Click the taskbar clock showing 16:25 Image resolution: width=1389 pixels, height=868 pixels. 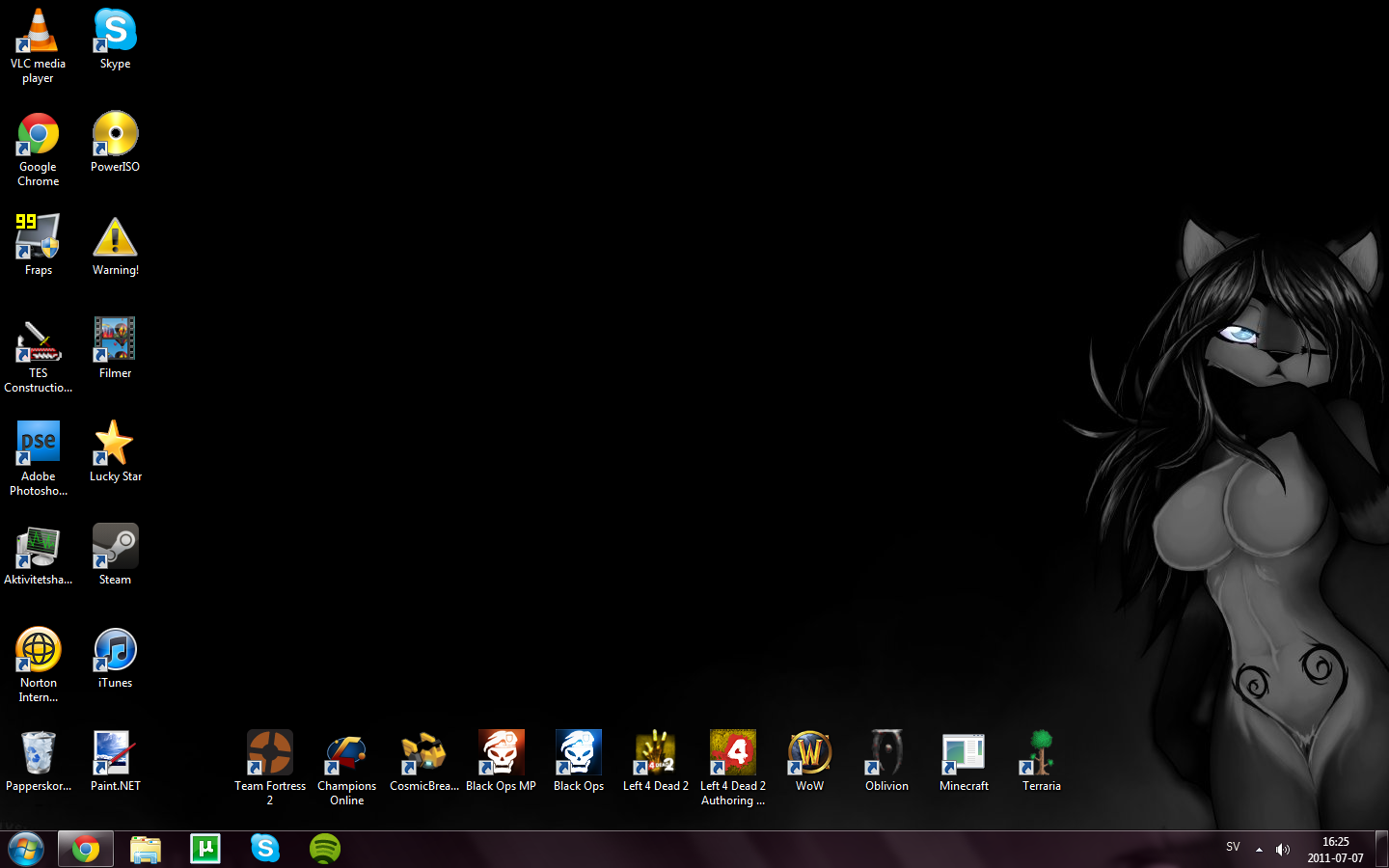pyautogui.click(x=1336, y=850)
